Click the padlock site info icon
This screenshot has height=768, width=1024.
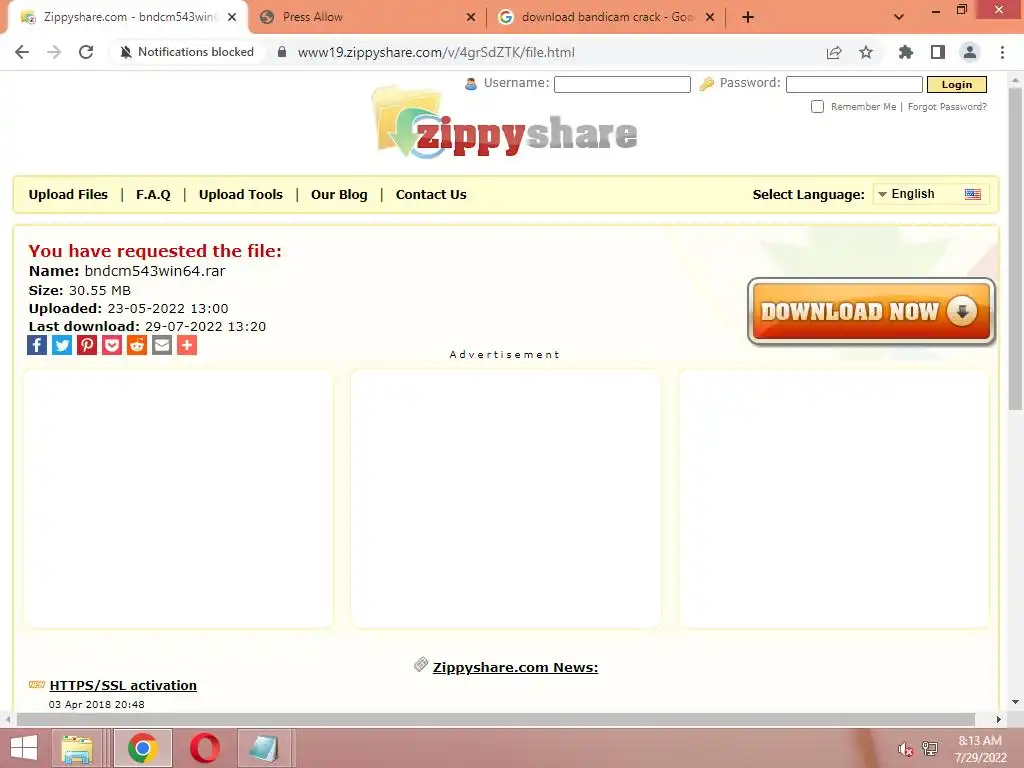pos(281,52)
